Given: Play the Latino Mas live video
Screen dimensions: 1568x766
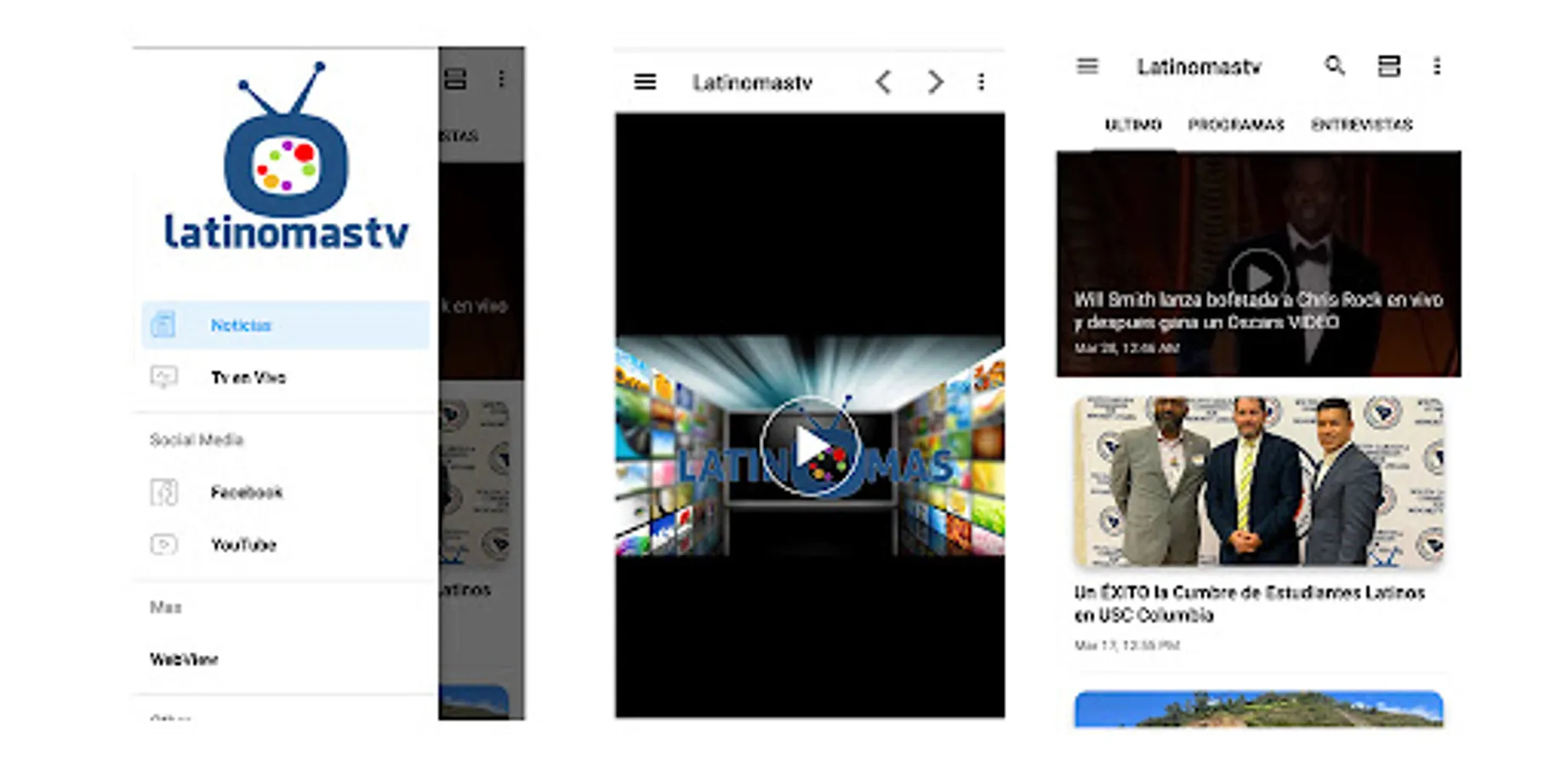Looking at the screenshot, I should coord(810,447).
